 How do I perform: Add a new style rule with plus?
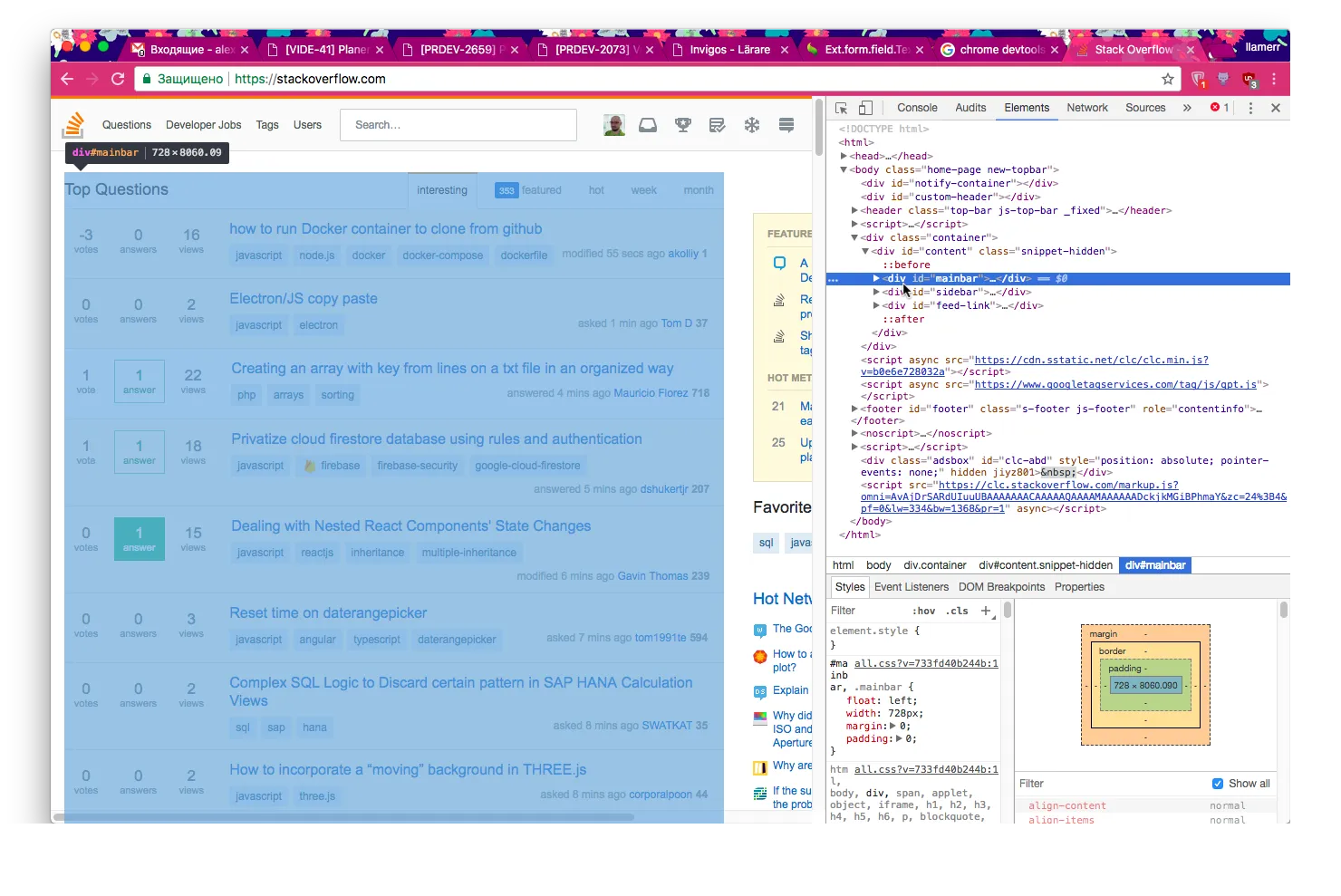986,611
